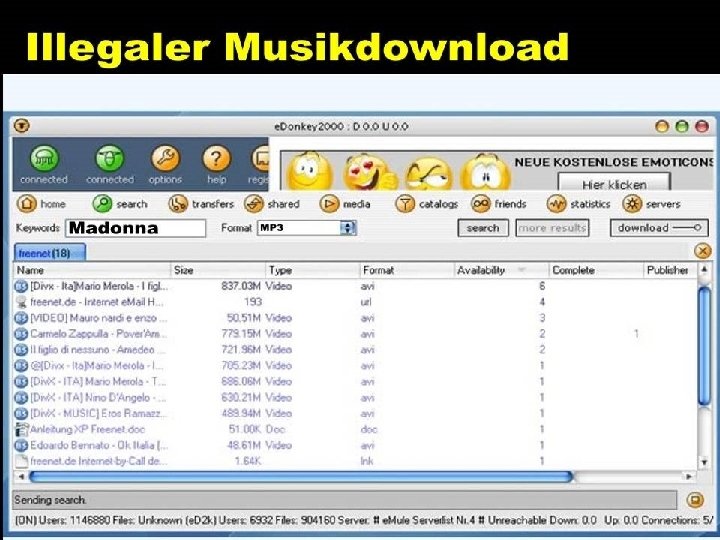
Task: Select the freenet (18) results tab
Action: click(x=50, y=253)
